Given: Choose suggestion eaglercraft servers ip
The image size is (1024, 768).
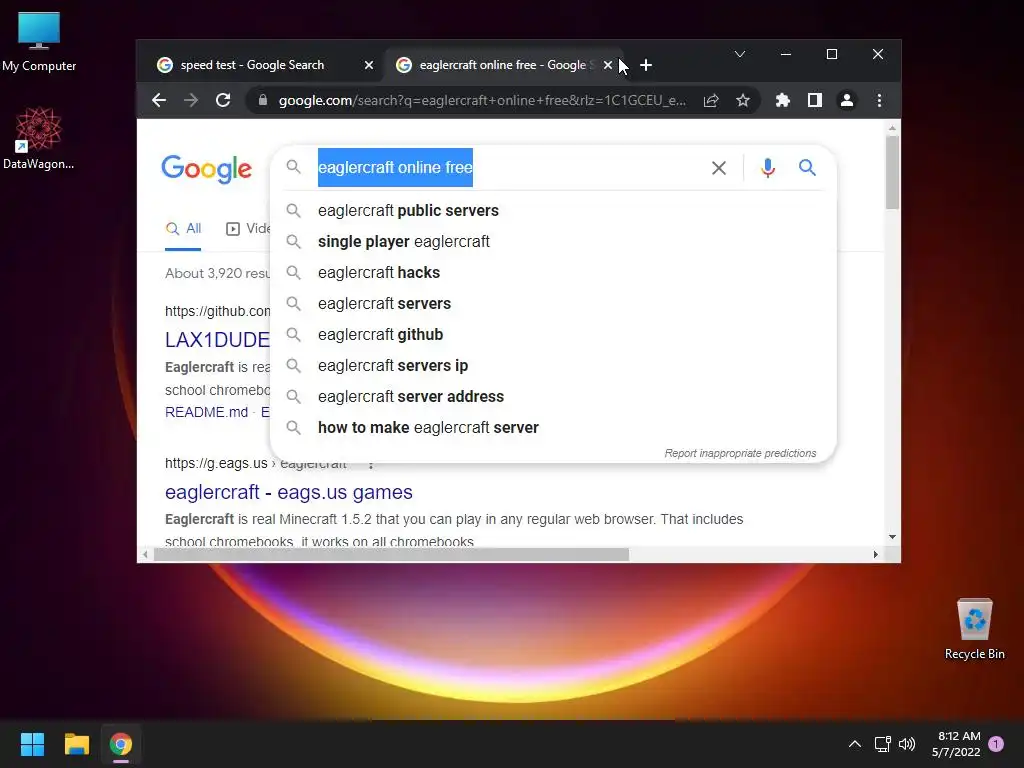Looking at the screenshot, I should [x=552, y=366].
